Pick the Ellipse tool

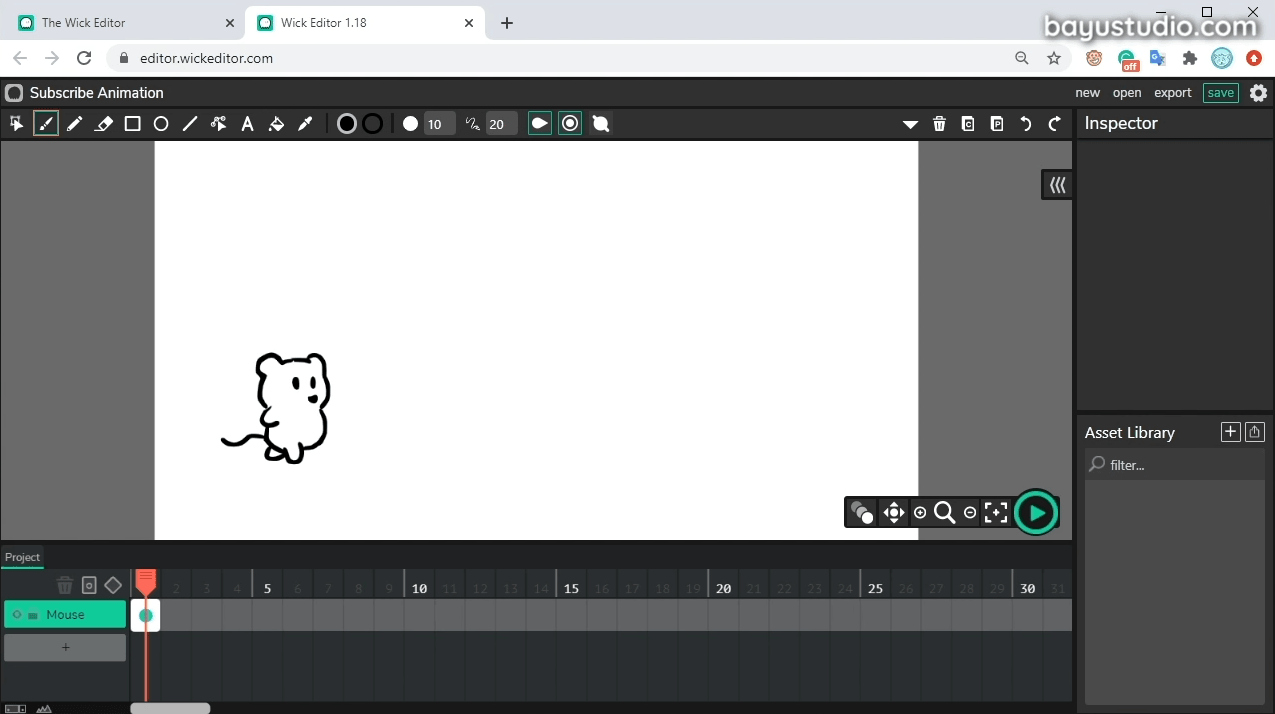(160, 123)
